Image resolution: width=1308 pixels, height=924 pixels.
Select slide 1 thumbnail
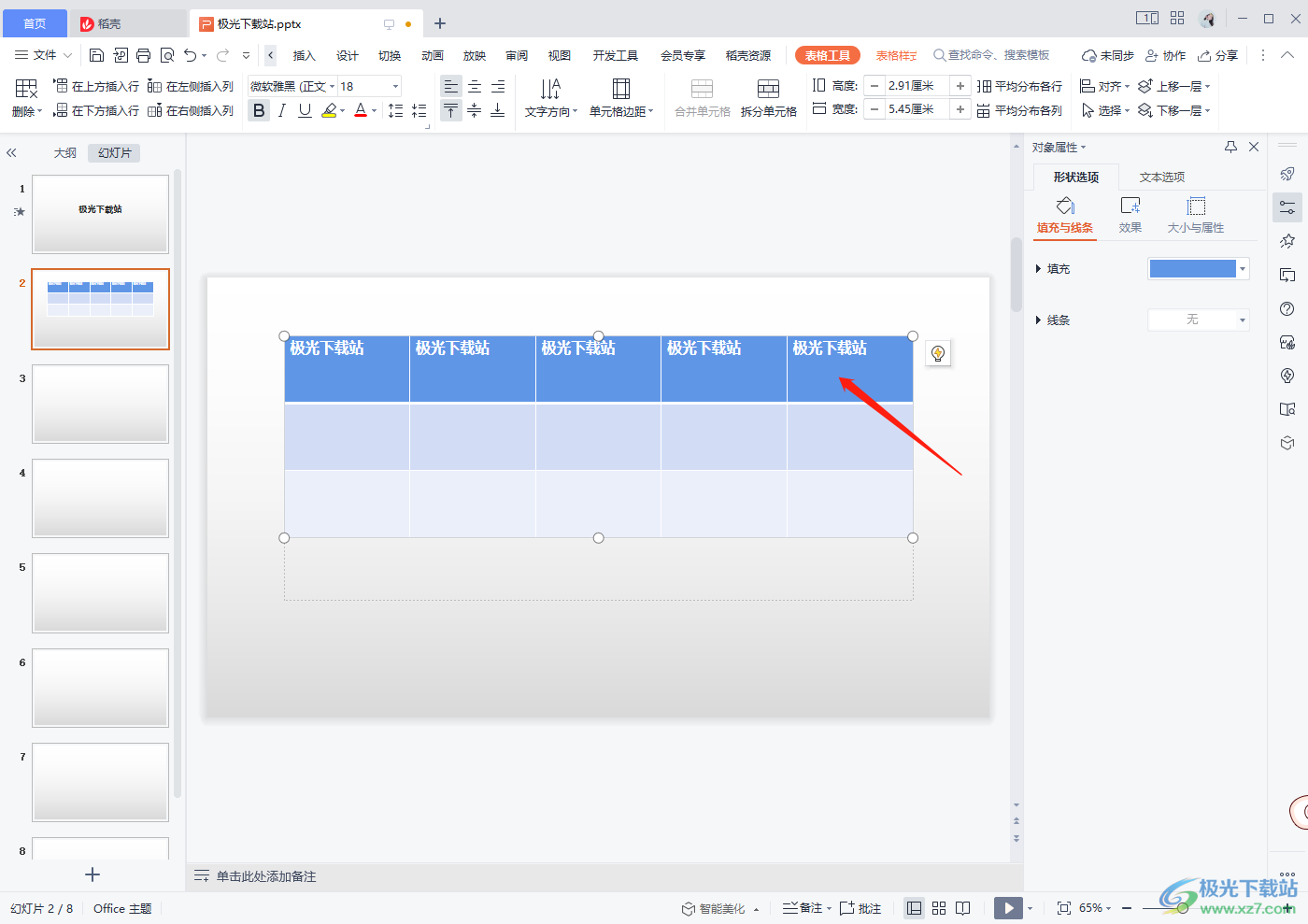(x=100, y=214)
